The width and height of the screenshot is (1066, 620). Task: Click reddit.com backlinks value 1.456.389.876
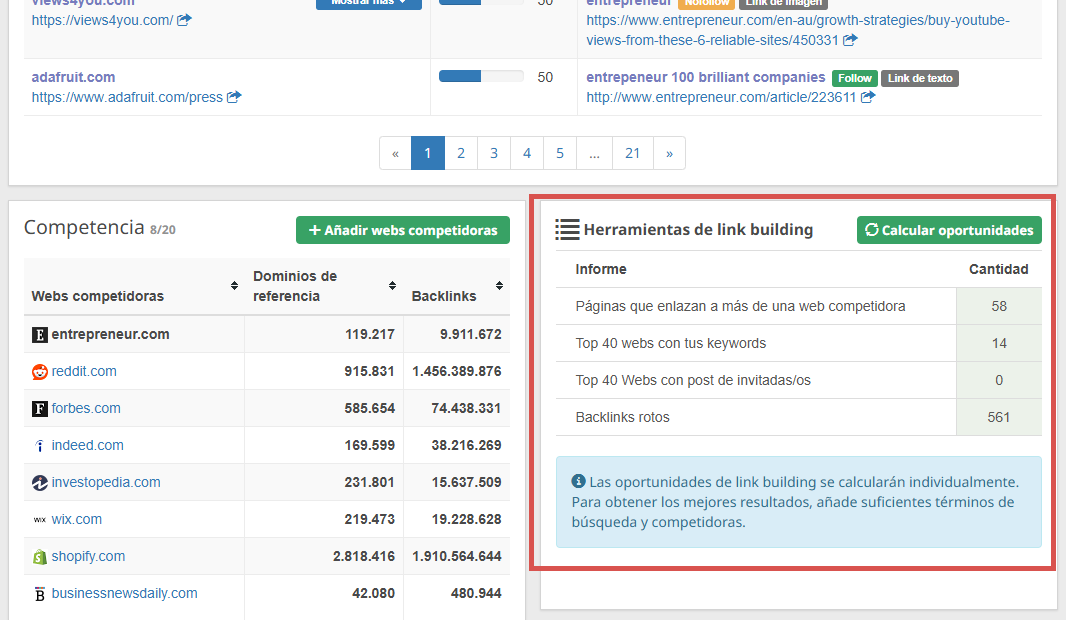[x=457, y=371]
